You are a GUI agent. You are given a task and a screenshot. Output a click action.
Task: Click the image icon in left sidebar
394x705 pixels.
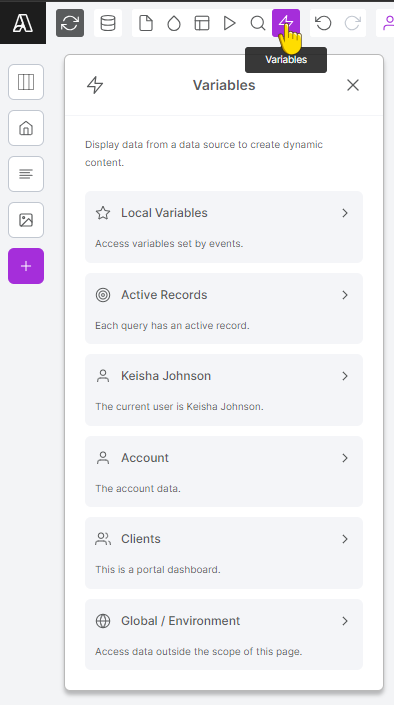(x=26, y=220)
